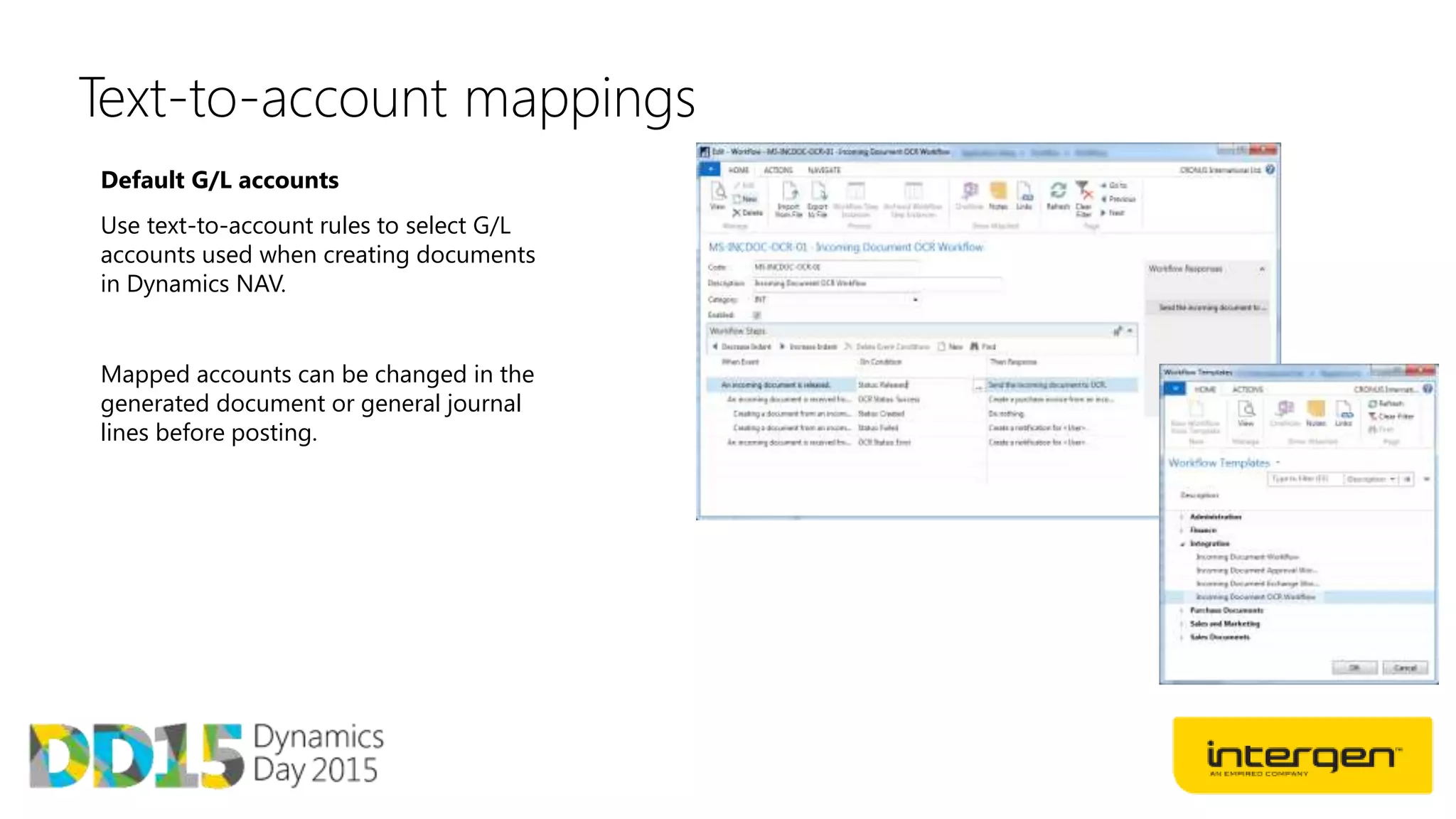Viewport: 1456px width, 819px height.
Task: Select 'Incoming Document Approval' template
Action: coord(1256,571)
